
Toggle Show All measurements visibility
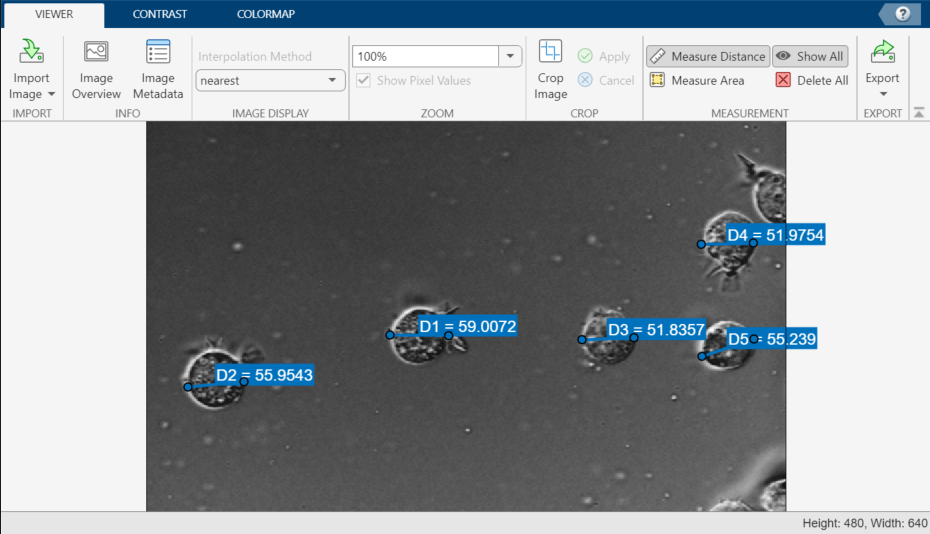pyautogui.click(x=809, y=56)
